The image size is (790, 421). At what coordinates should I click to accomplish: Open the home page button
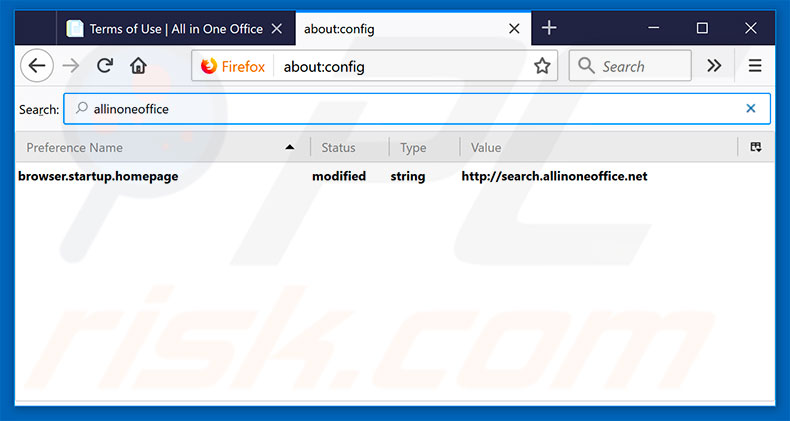pyautogui.click(x=138, y=66)
